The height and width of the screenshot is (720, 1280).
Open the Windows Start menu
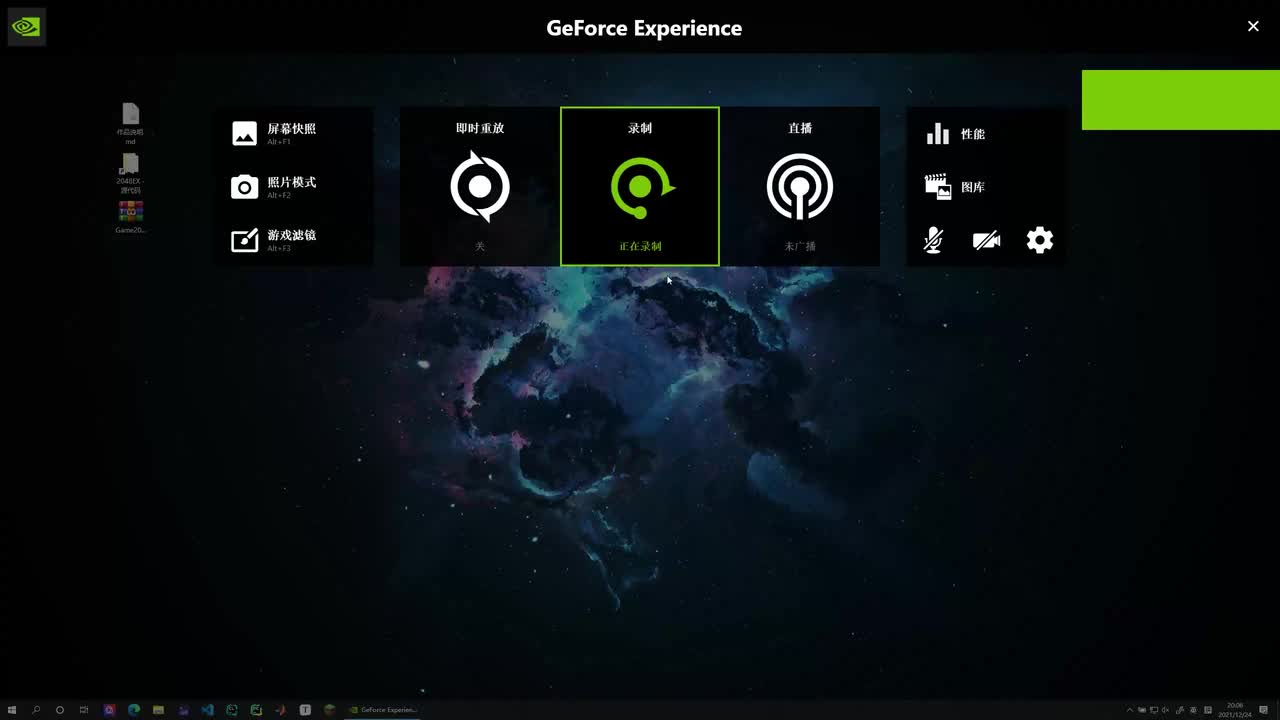[12, 710]
